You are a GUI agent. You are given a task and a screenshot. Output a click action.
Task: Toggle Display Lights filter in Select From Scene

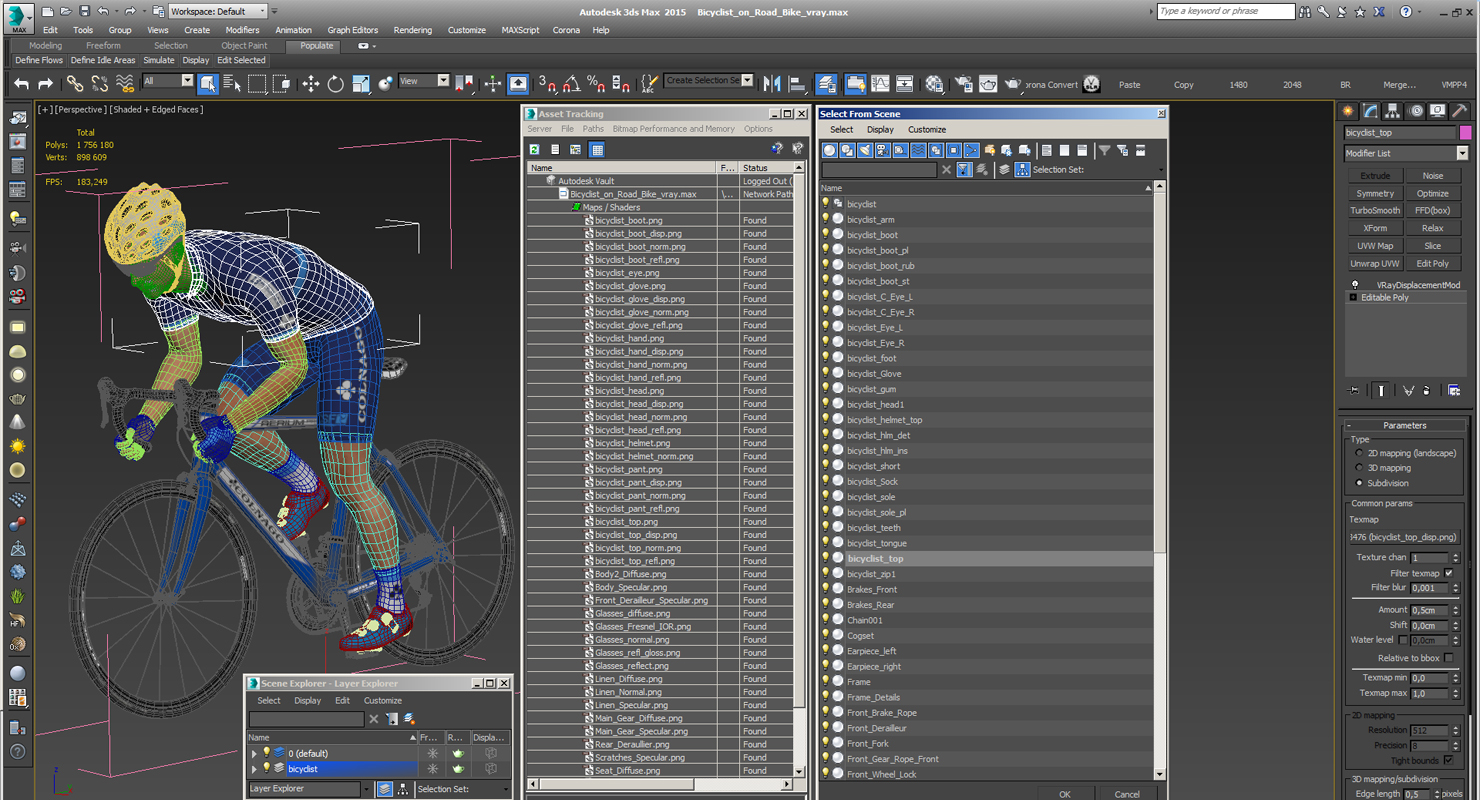pyautogui.click(x=865, y=150)
